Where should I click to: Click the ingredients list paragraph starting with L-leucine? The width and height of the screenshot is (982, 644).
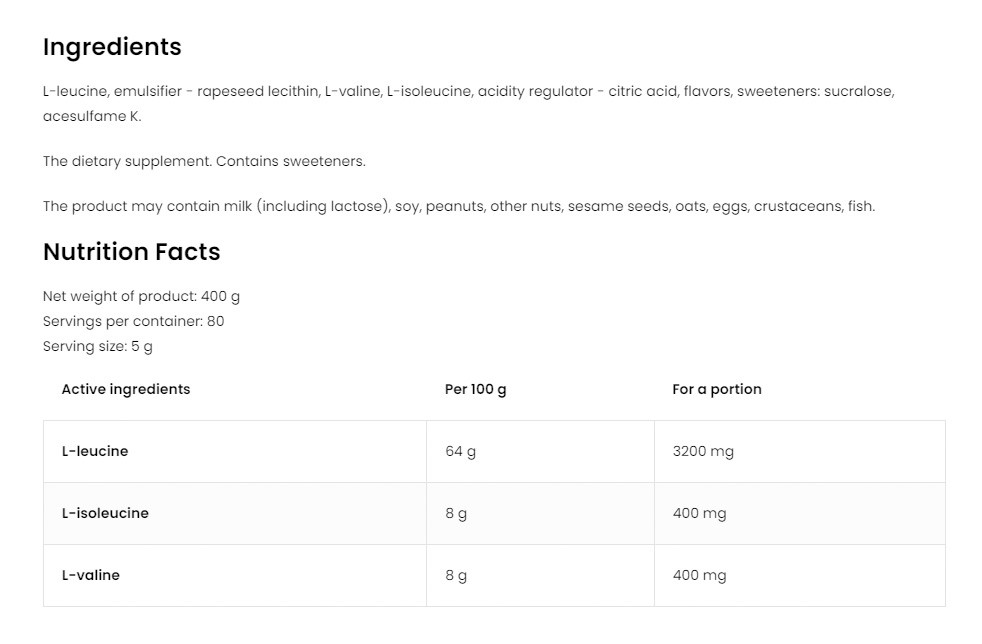click(468, 92)
